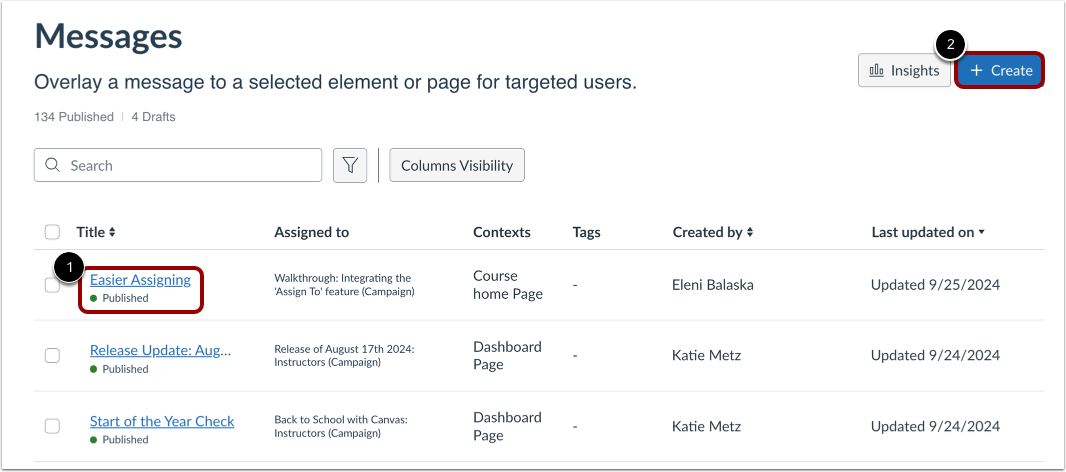This screenshot has height=472, width=1066.
Task: Open the Easier Assigning message link
Action: [140, 280]
